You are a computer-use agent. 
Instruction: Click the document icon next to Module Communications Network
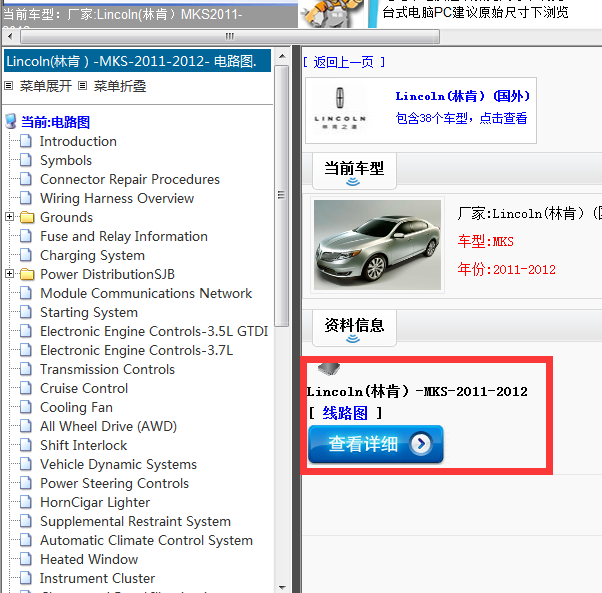[x=26, y=293]
